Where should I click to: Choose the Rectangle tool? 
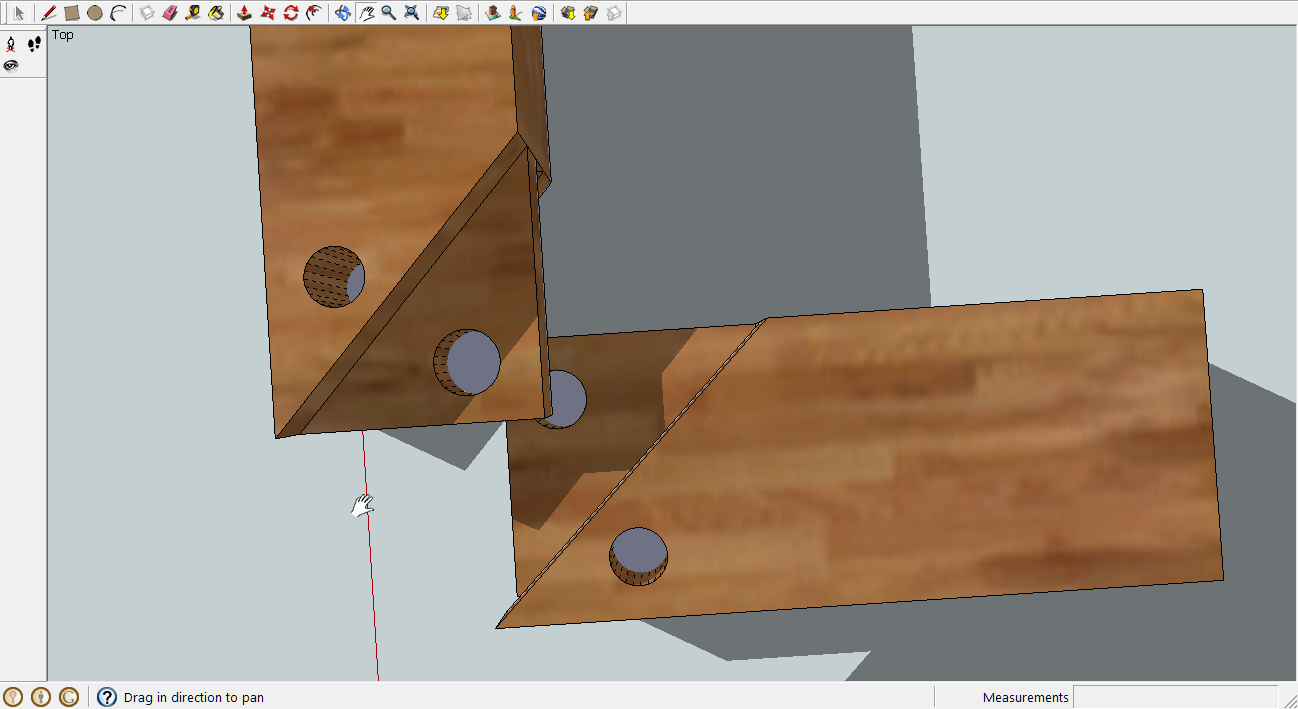[x=72, y=13]
